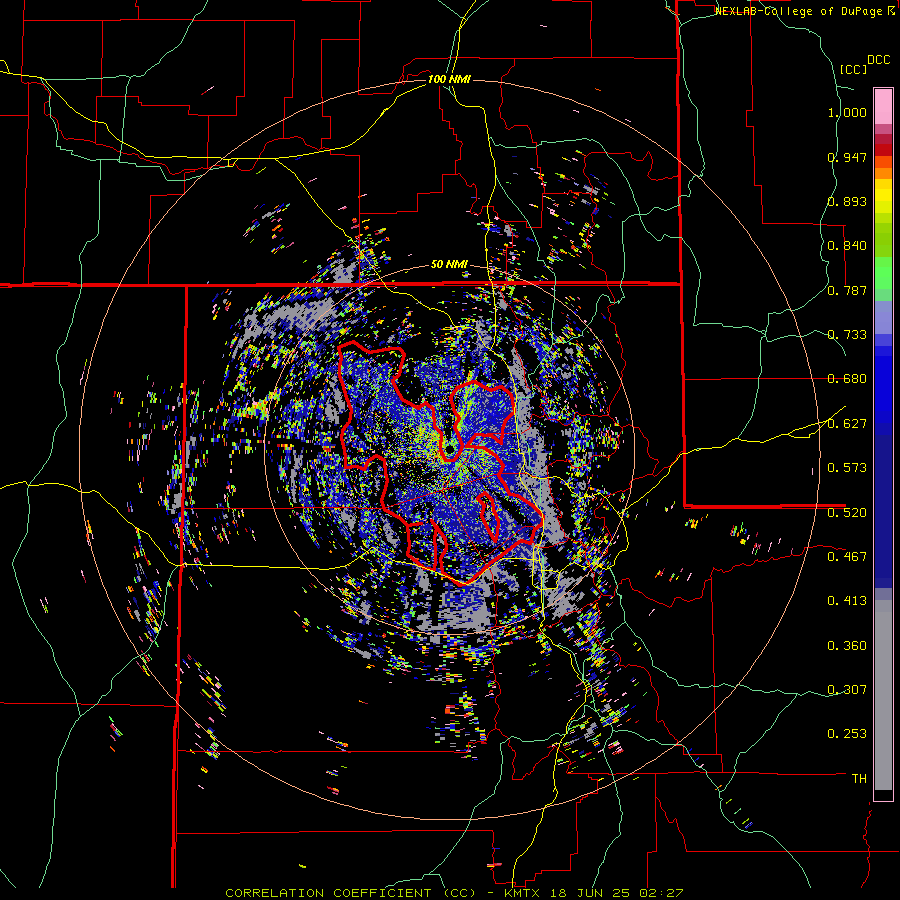The image size is (900, 900).
Task: Click the KMTX station identifier in the caption
Action: click(524, 893)
